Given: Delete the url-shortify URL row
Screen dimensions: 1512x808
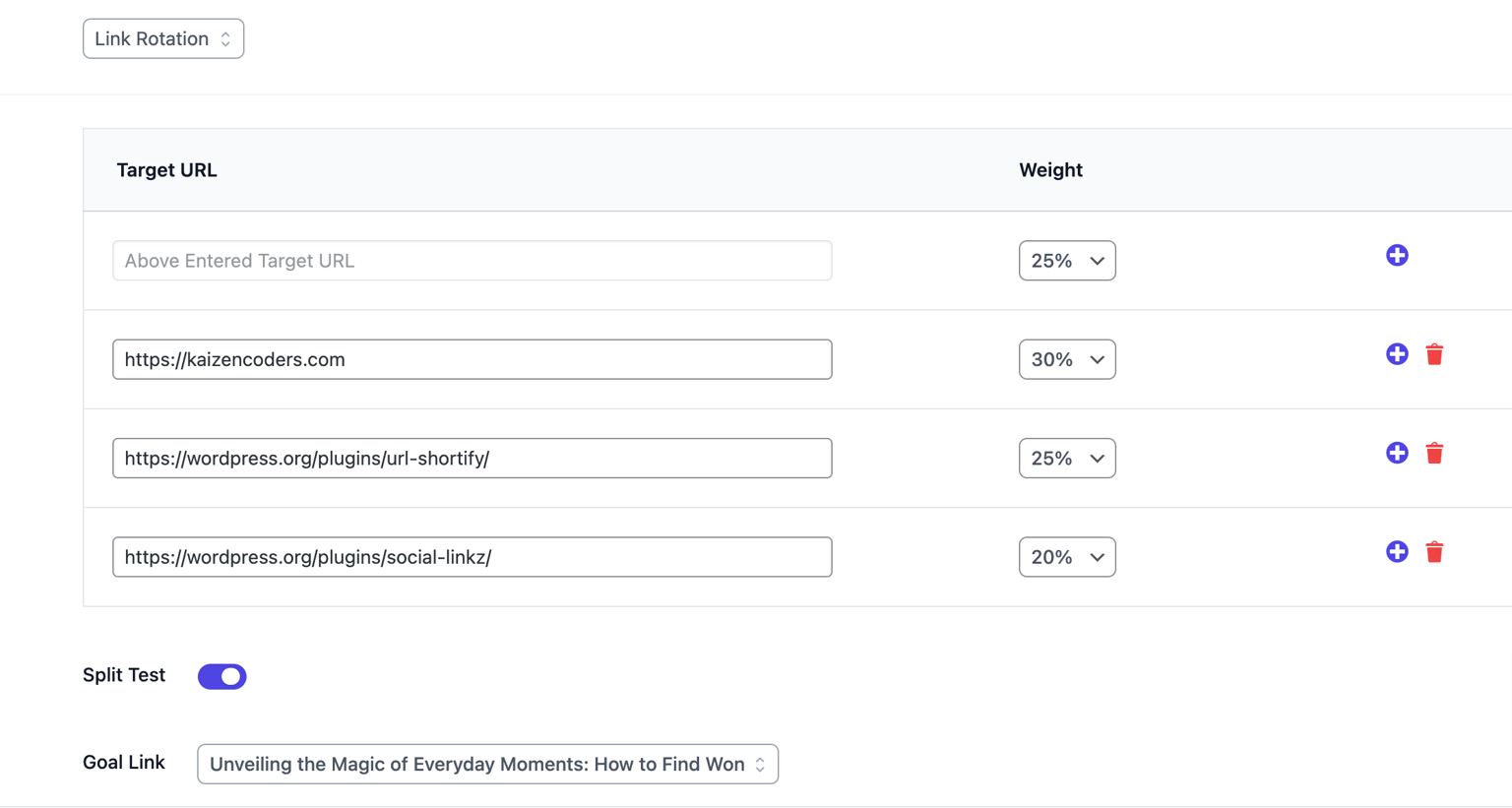Looking at the screenshot, I should point(1434,453).
